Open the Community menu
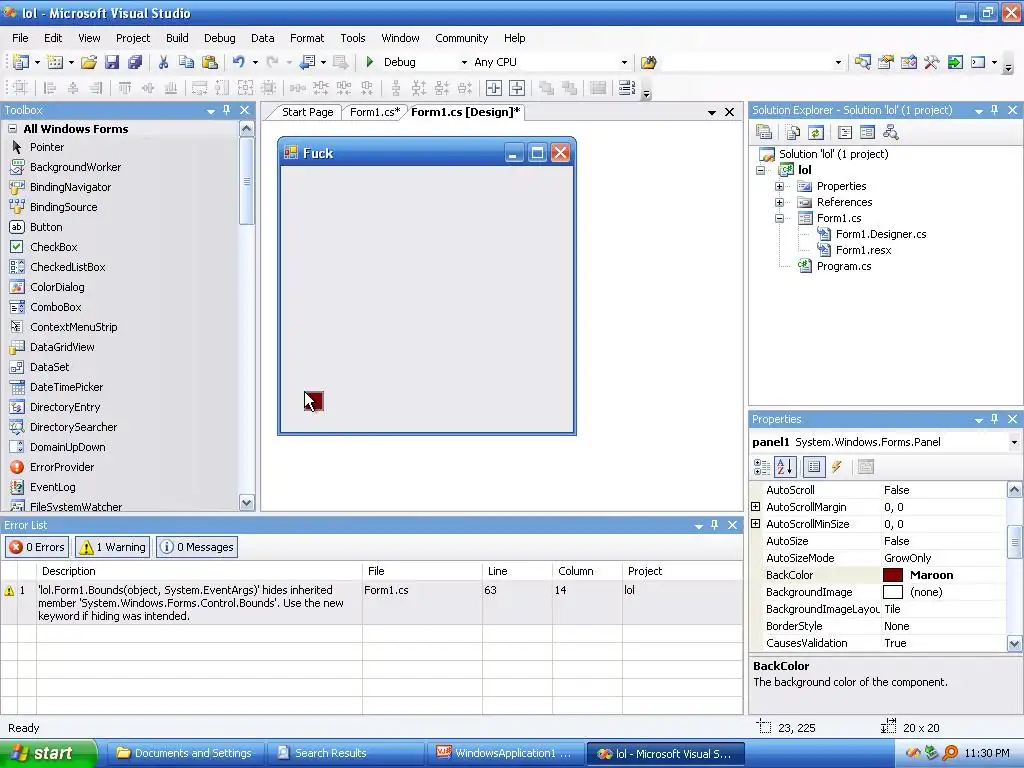 point(462,38)
